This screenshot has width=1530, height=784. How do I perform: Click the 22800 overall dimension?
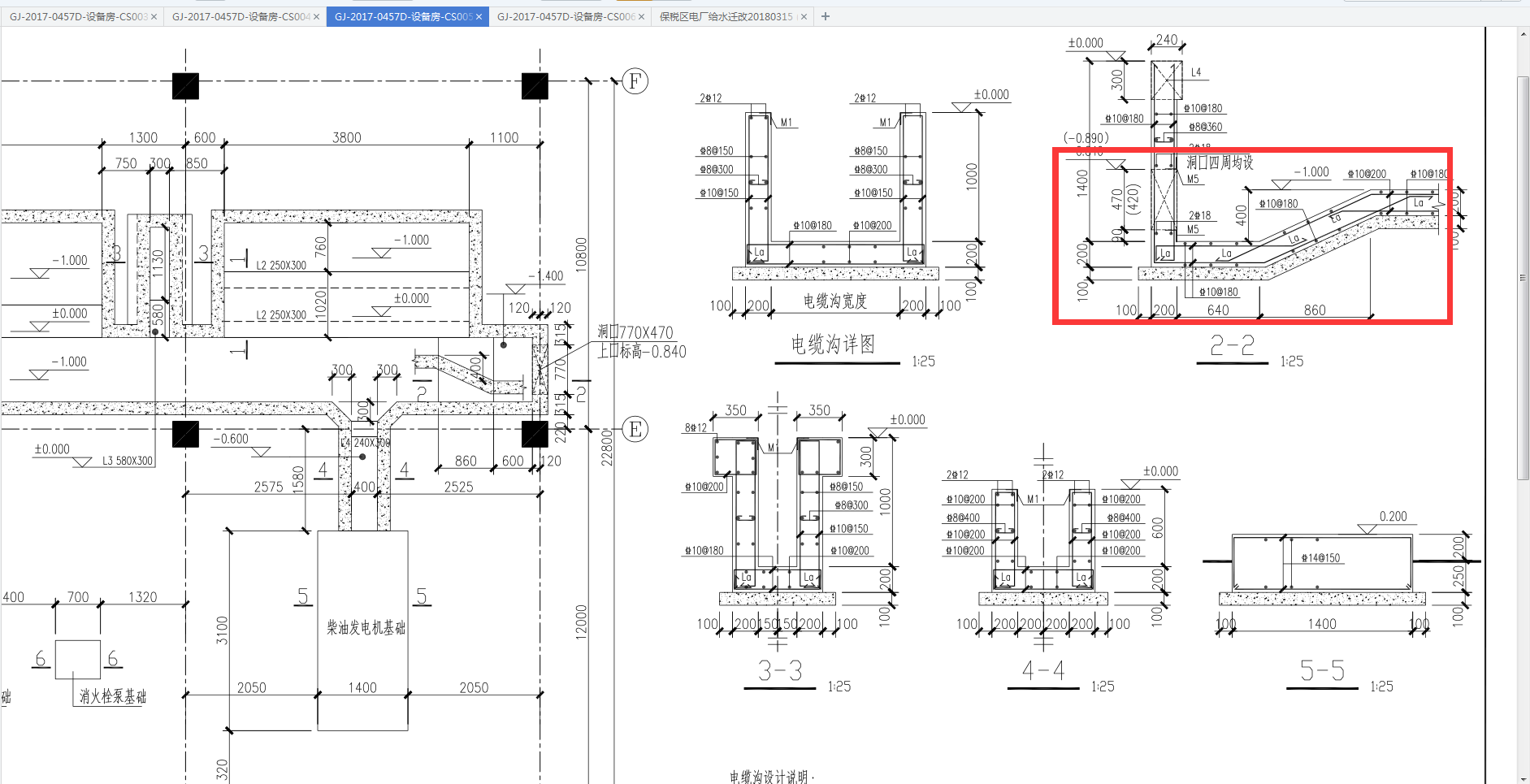click(607, 448)
